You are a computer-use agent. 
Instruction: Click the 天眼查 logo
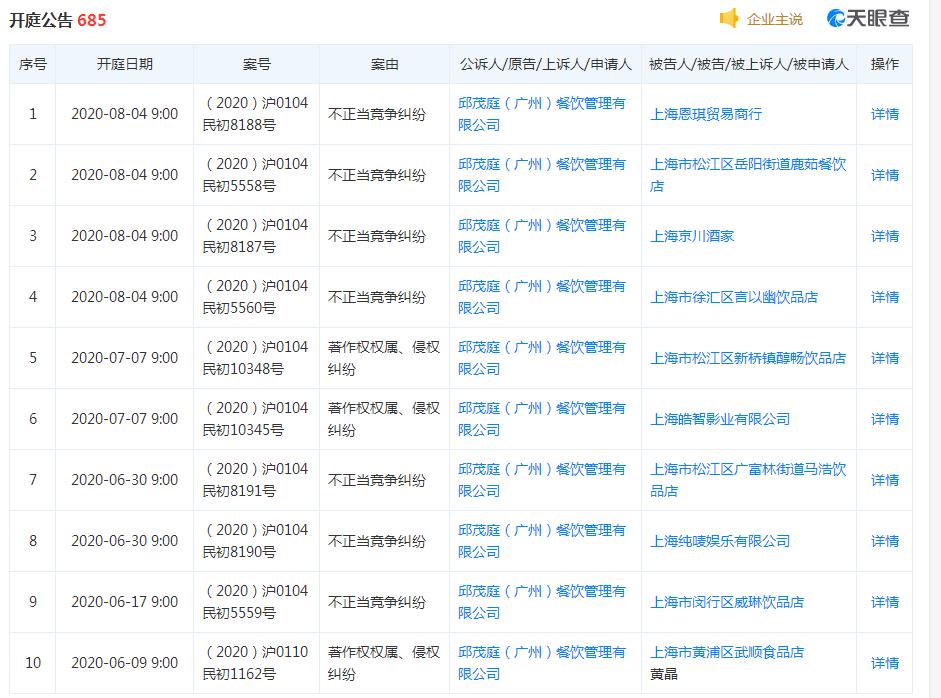point(867,19)
